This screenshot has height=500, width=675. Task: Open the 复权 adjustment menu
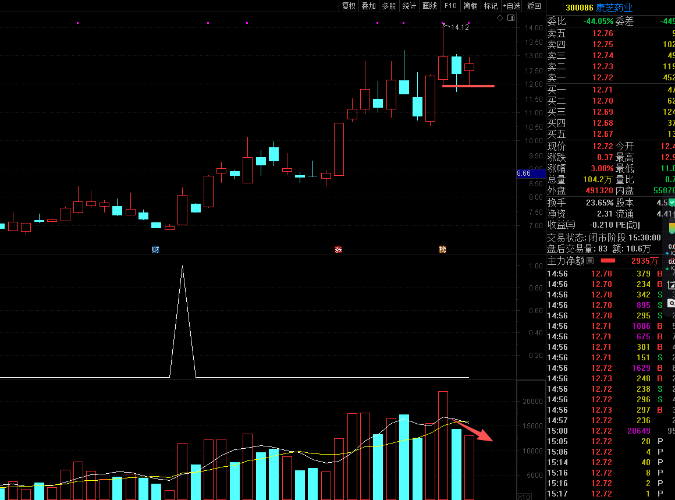pos(349,6)
